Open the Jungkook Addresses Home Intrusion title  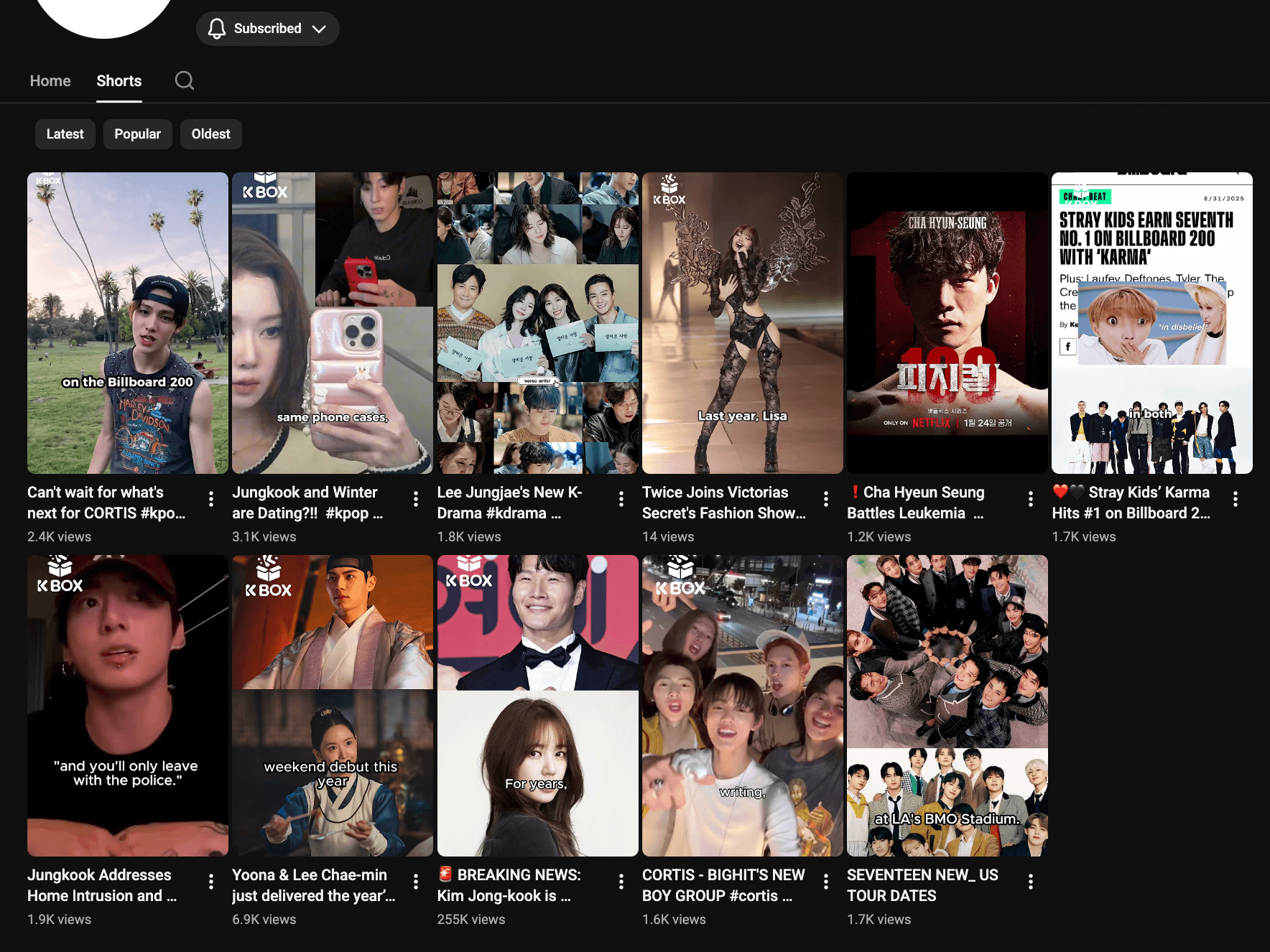point(101,885)
